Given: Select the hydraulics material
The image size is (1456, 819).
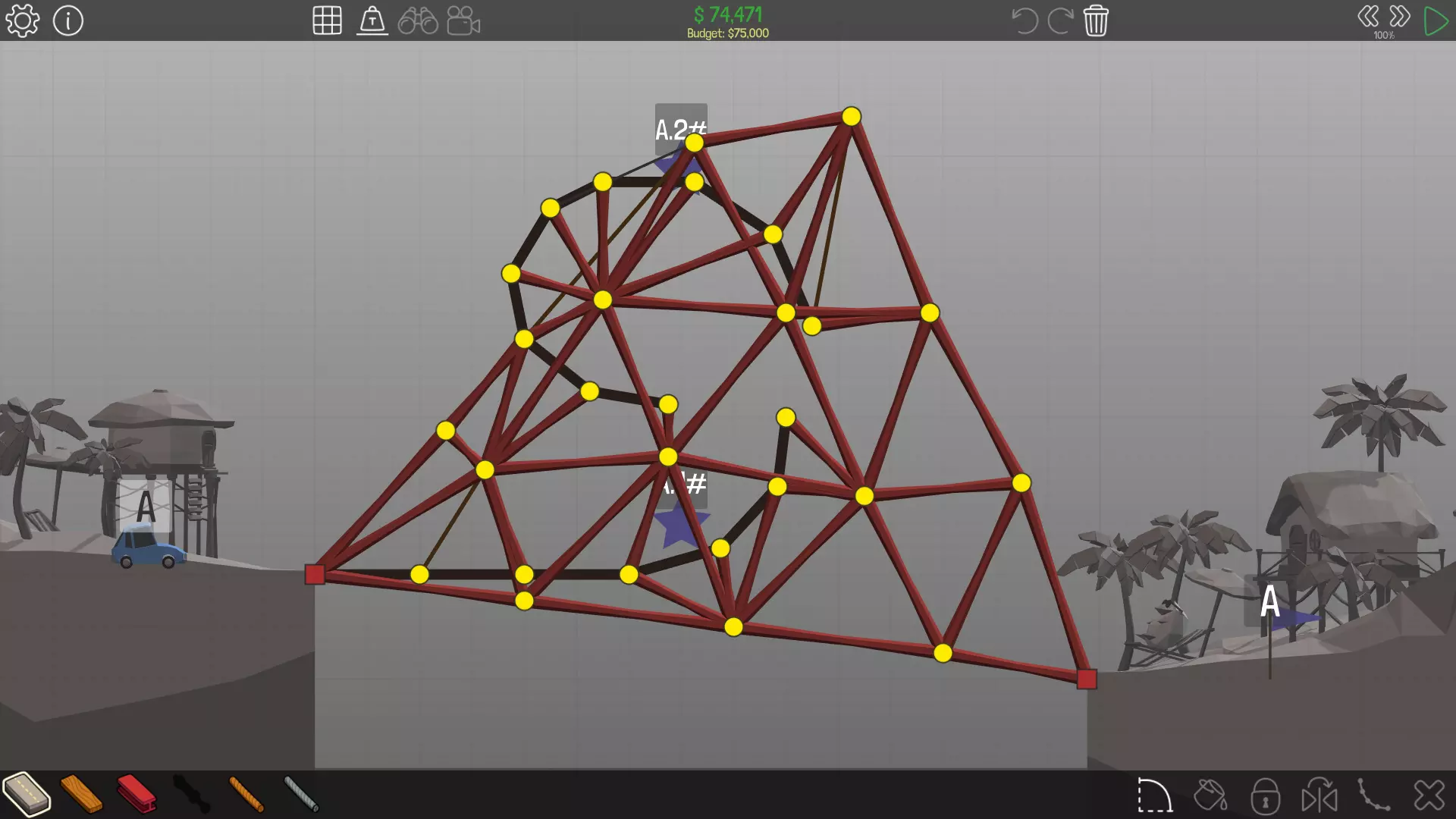Looking at the screenshot, I should point(191,794).
